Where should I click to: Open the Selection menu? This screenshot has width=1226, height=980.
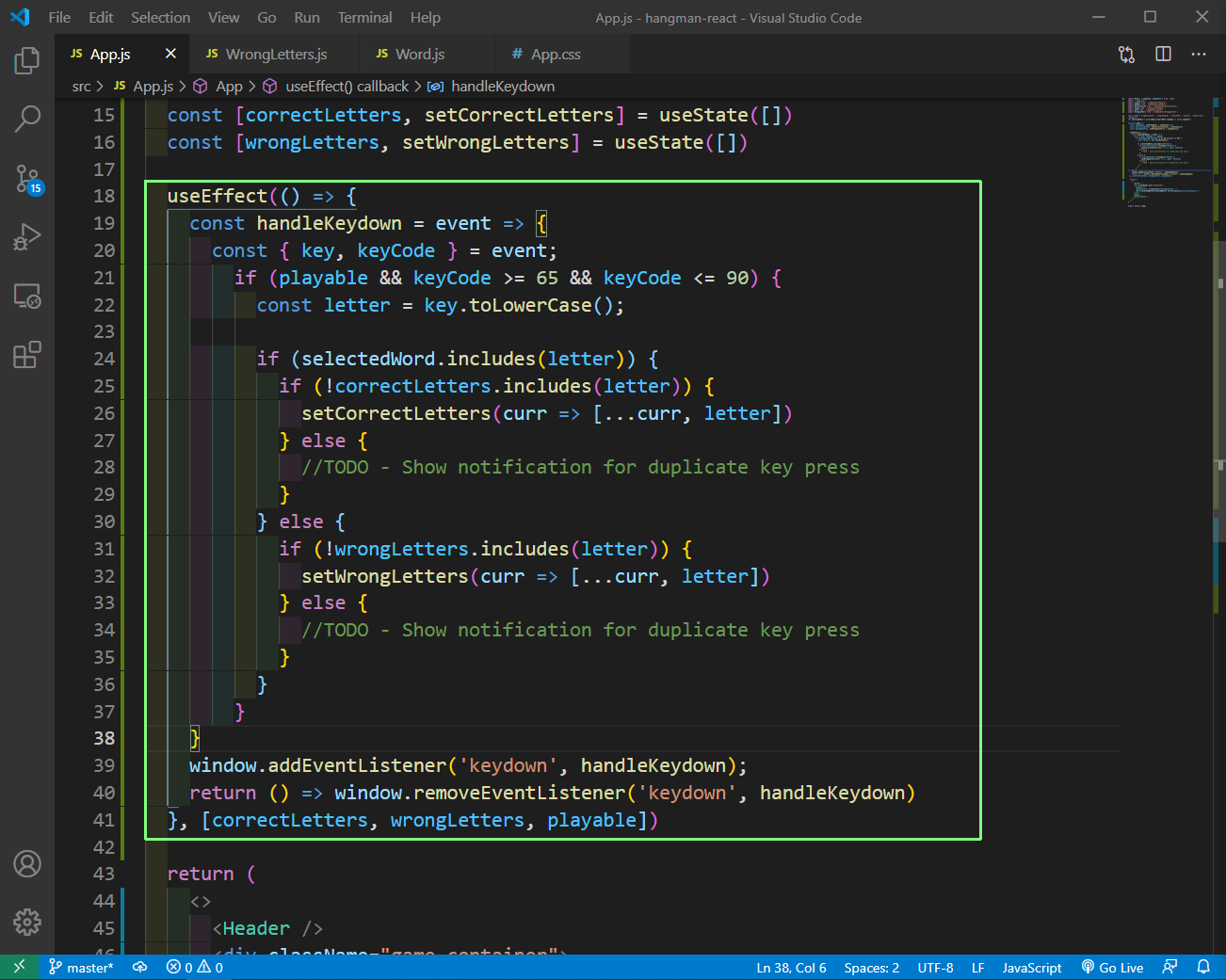pyautogui.click(x=160, y=17)
